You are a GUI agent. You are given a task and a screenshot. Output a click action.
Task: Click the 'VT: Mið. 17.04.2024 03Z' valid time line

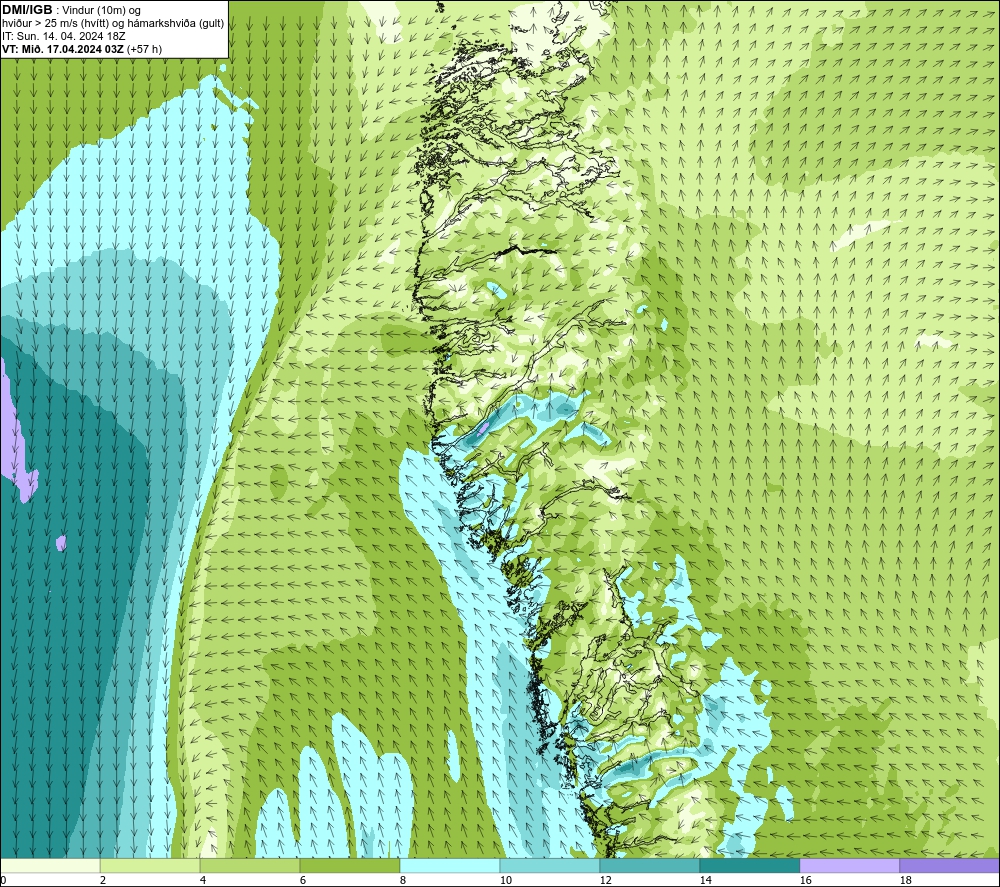tap(81, 49)
